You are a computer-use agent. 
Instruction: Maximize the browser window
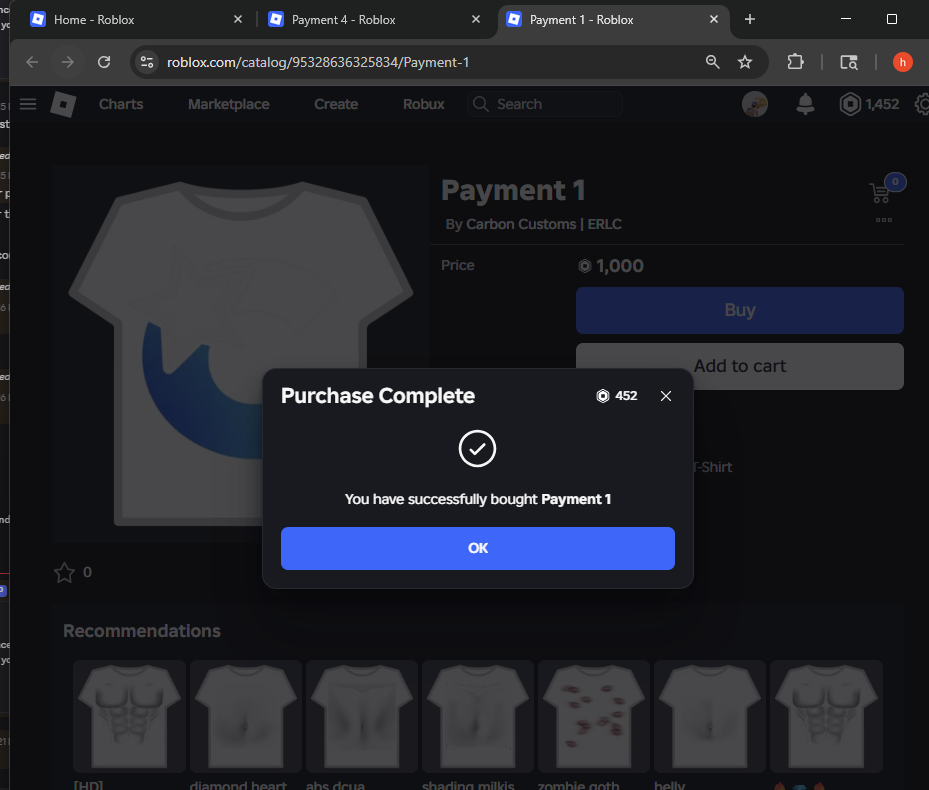tap(892, 19)
